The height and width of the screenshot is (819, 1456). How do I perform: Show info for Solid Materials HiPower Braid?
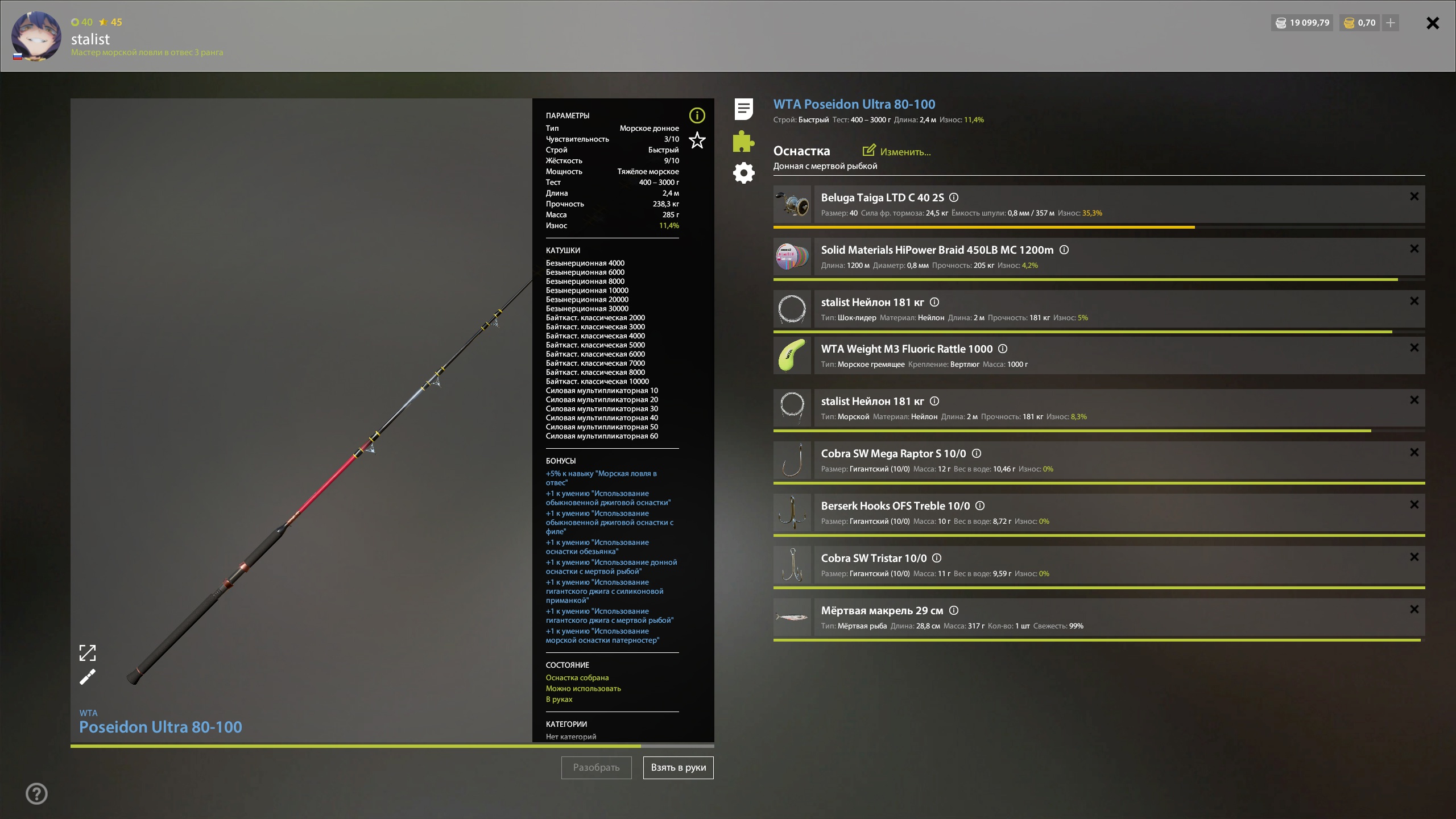tap(1064, 250)
